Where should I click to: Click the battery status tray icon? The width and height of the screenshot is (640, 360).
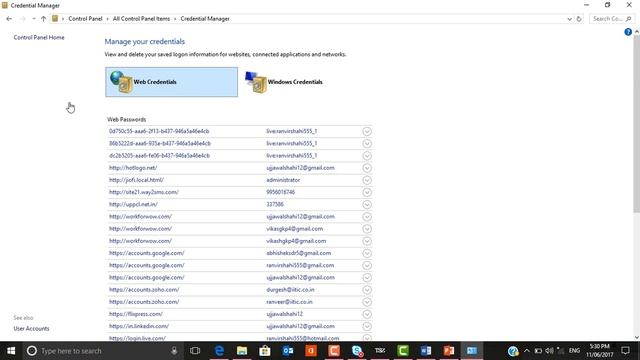[538, 351]
